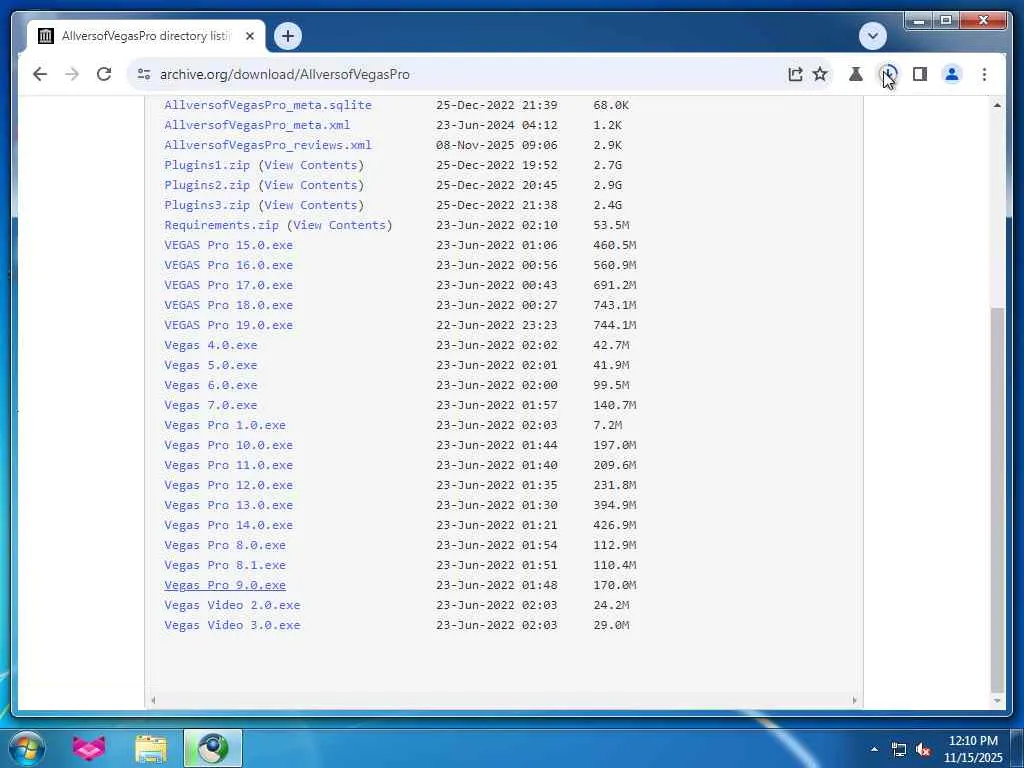Download Vegas Pro 8.1.exe
The height and width of the screenshot is (768, 1024).
coord(225,566)
